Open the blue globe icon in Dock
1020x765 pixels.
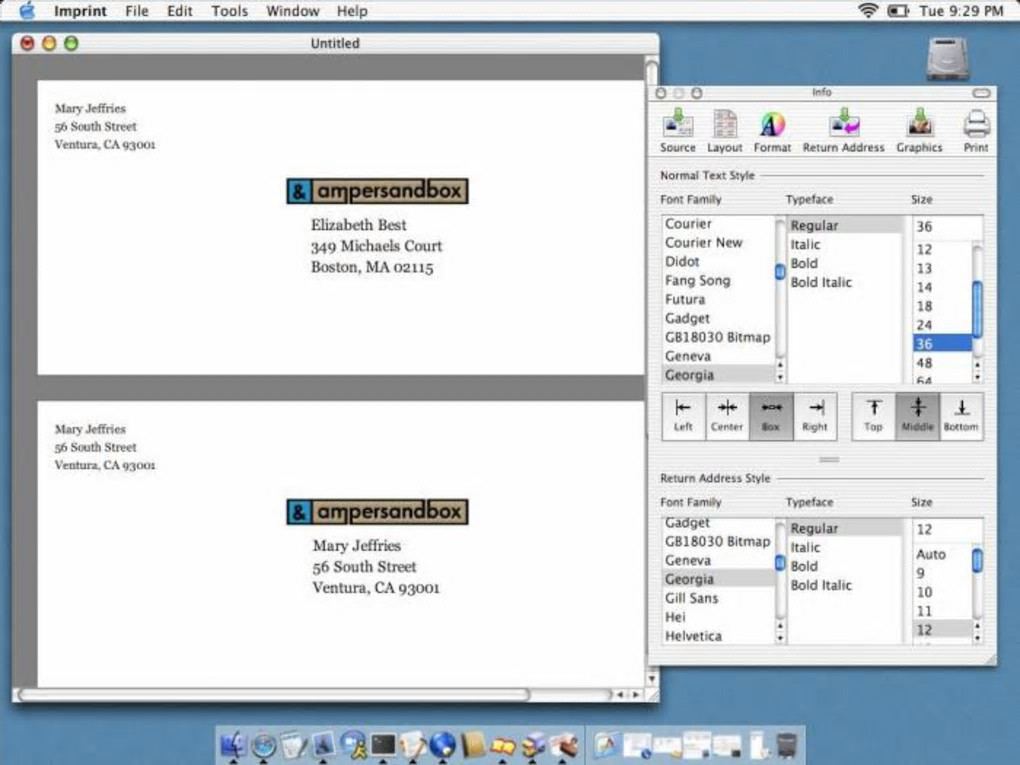[442, 744]
